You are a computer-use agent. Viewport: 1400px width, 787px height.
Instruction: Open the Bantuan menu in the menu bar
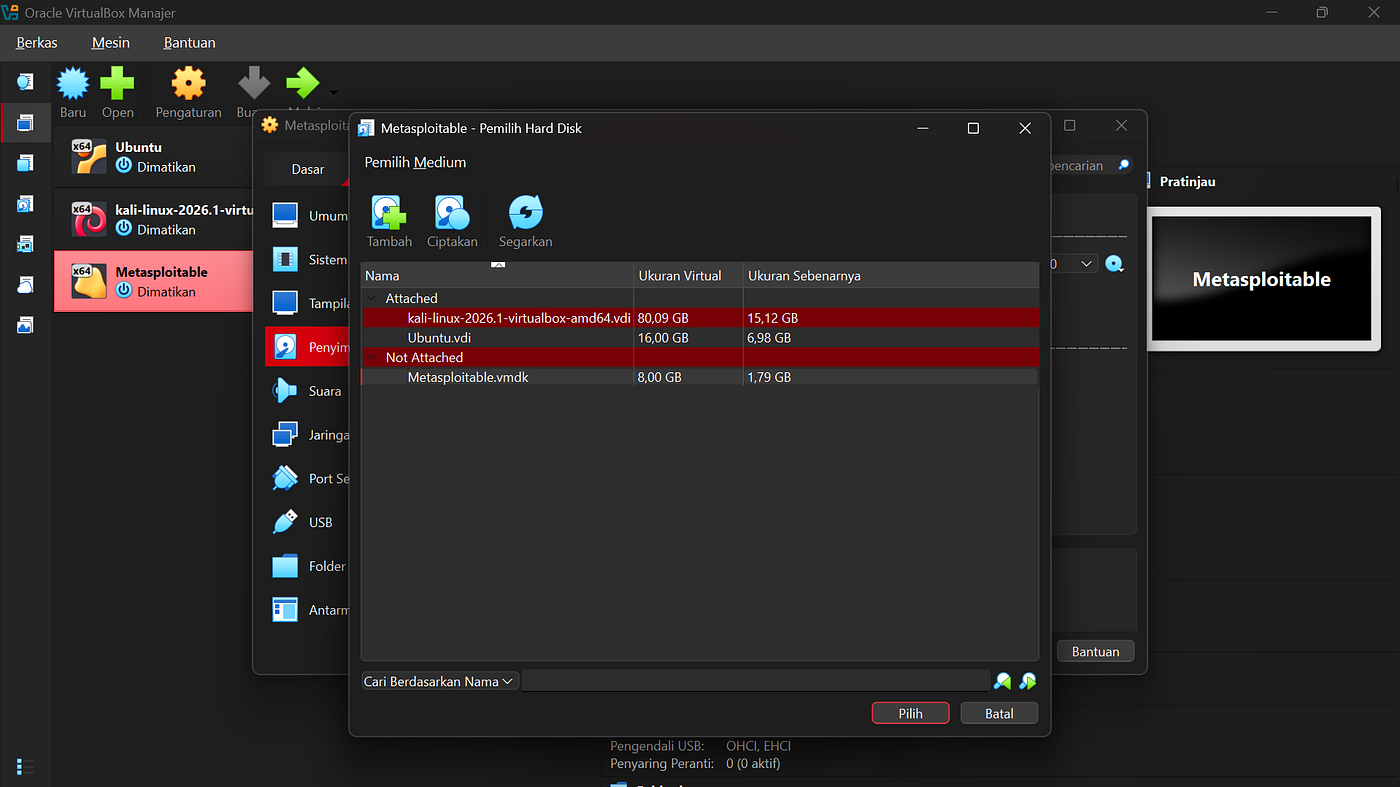point(189,43)
